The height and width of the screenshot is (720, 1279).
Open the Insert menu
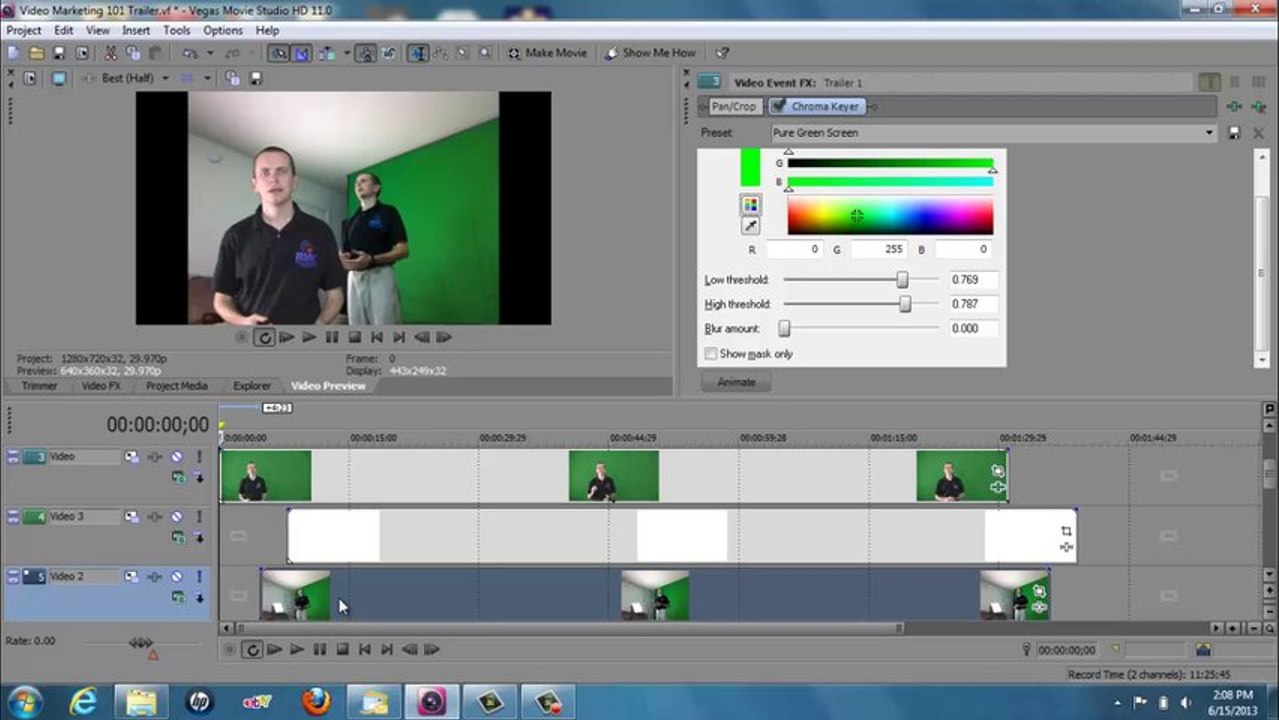coord(136,31)
